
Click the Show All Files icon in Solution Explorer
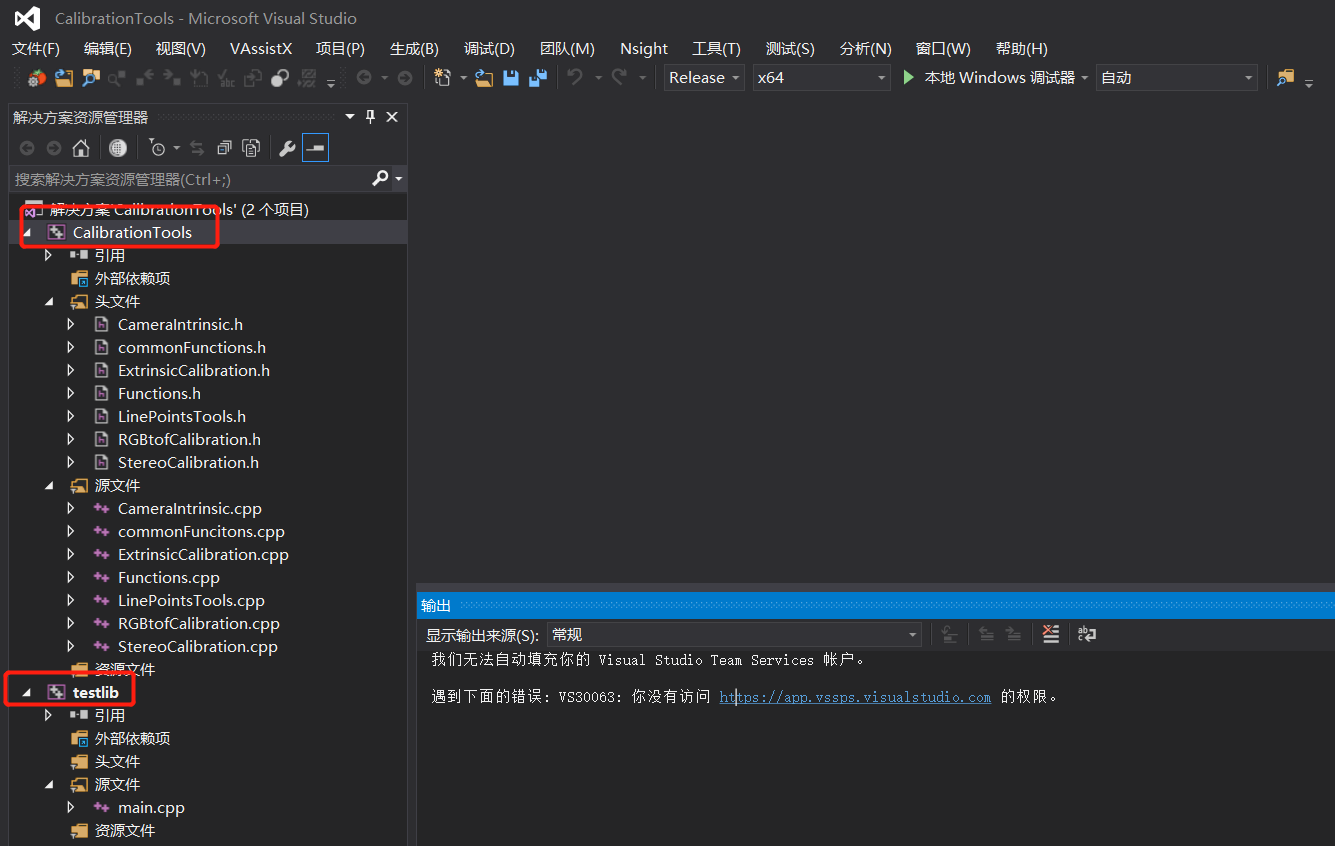(251, 148)
